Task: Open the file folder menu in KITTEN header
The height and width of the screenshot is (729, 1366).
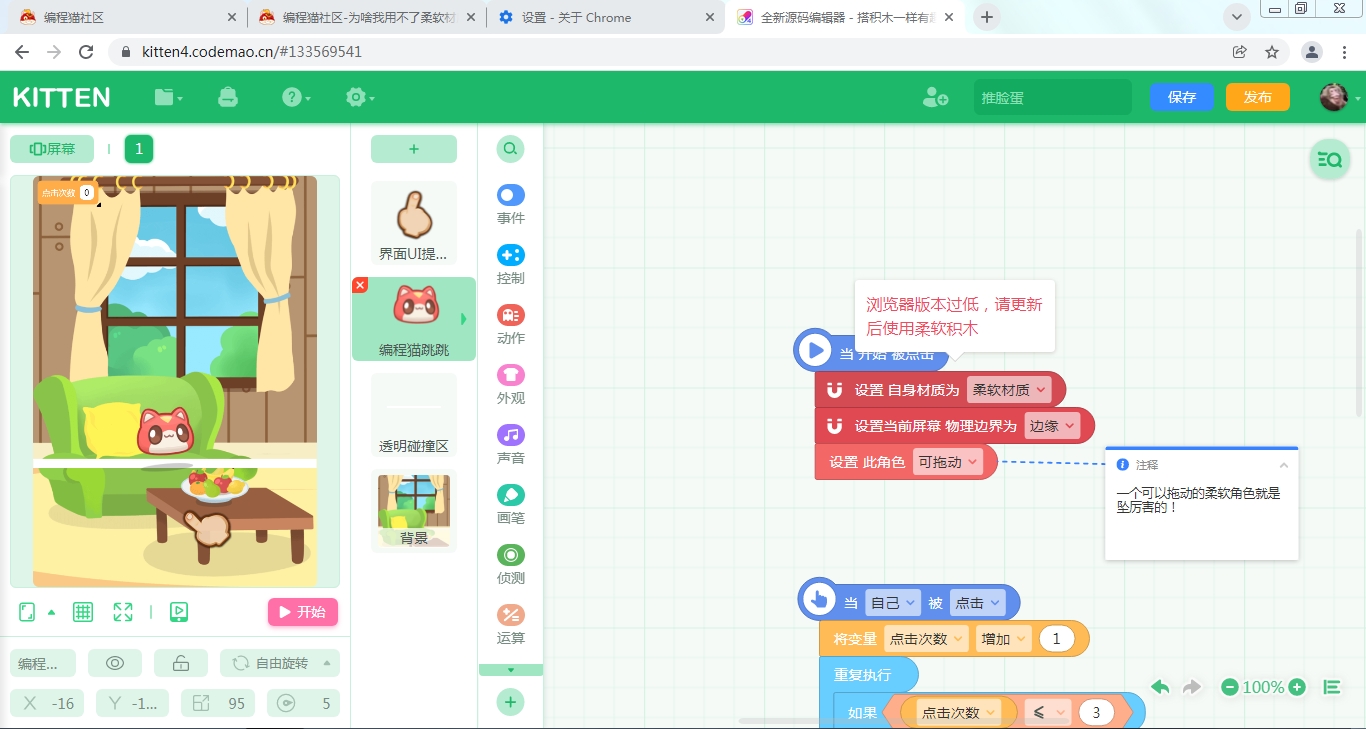Action: point(168,97)
